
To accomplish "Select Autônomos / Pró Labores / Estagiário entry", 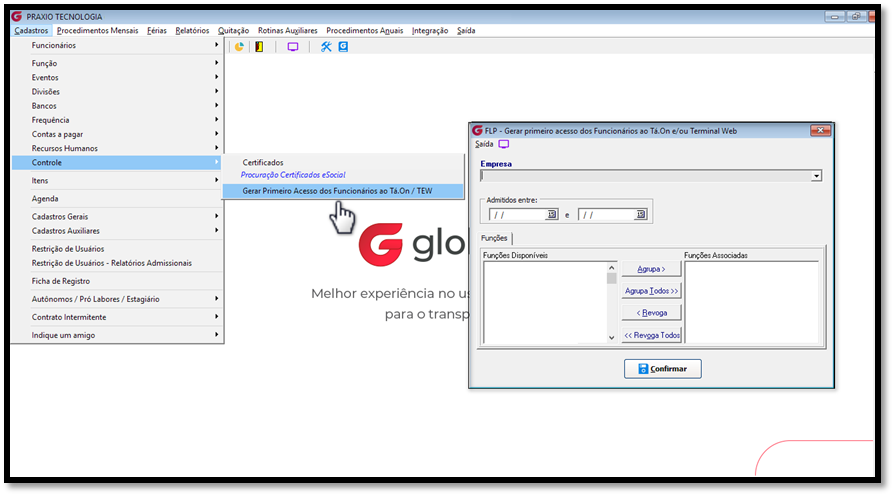I will click(x=117, y=299).
